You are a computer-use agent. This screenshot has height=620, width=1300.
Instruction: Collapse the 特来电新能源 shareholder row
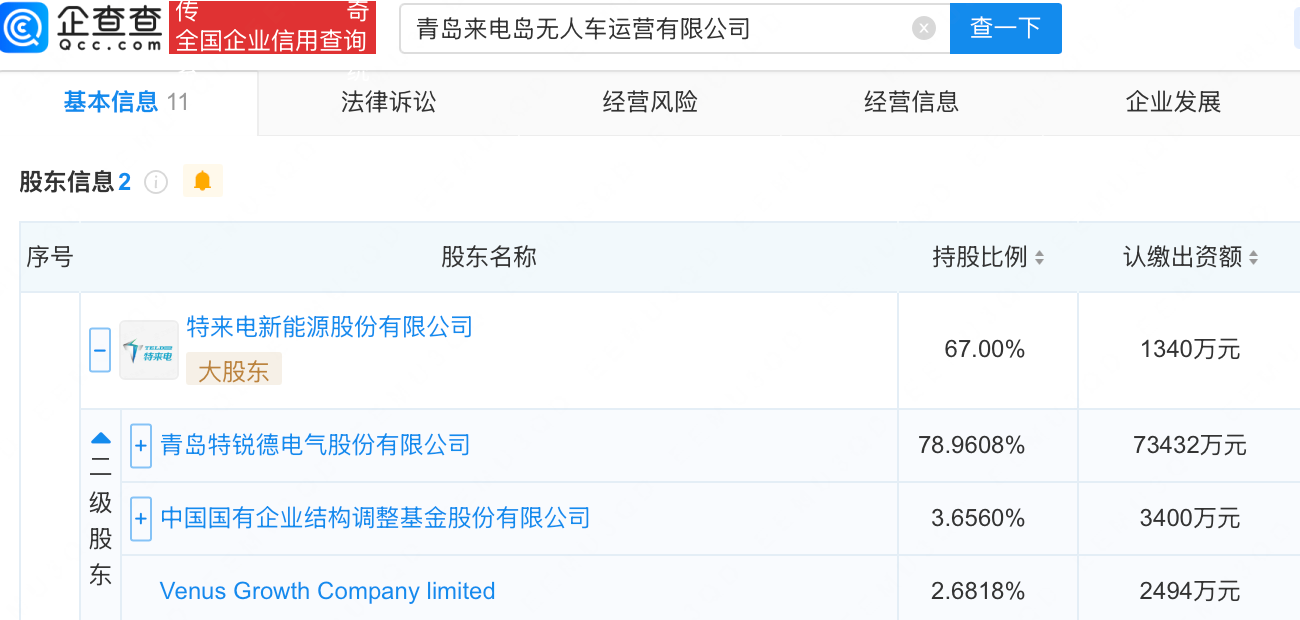[x=100, y=350]
